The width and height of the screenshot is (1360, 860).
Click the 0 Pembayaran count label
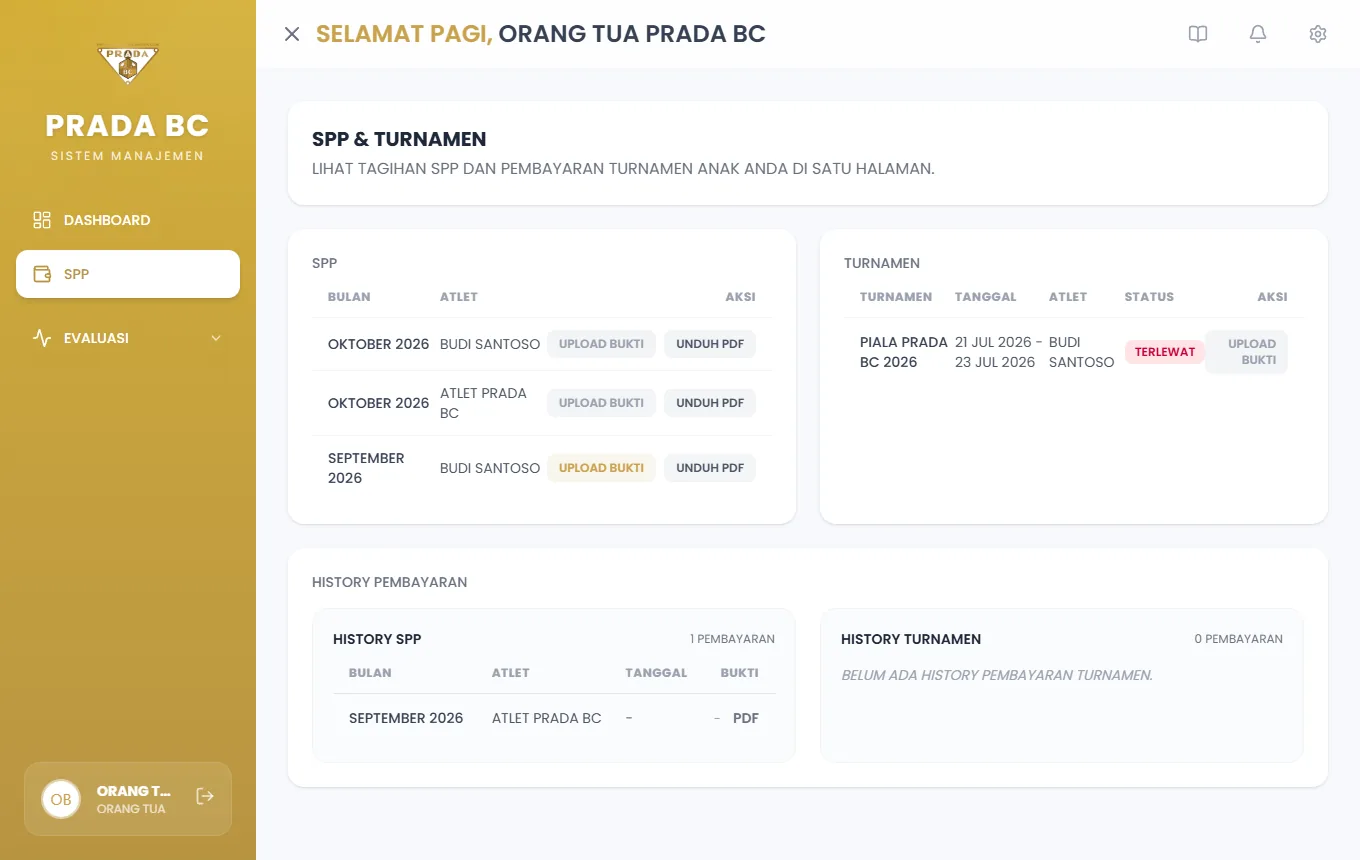[1238, 639]
